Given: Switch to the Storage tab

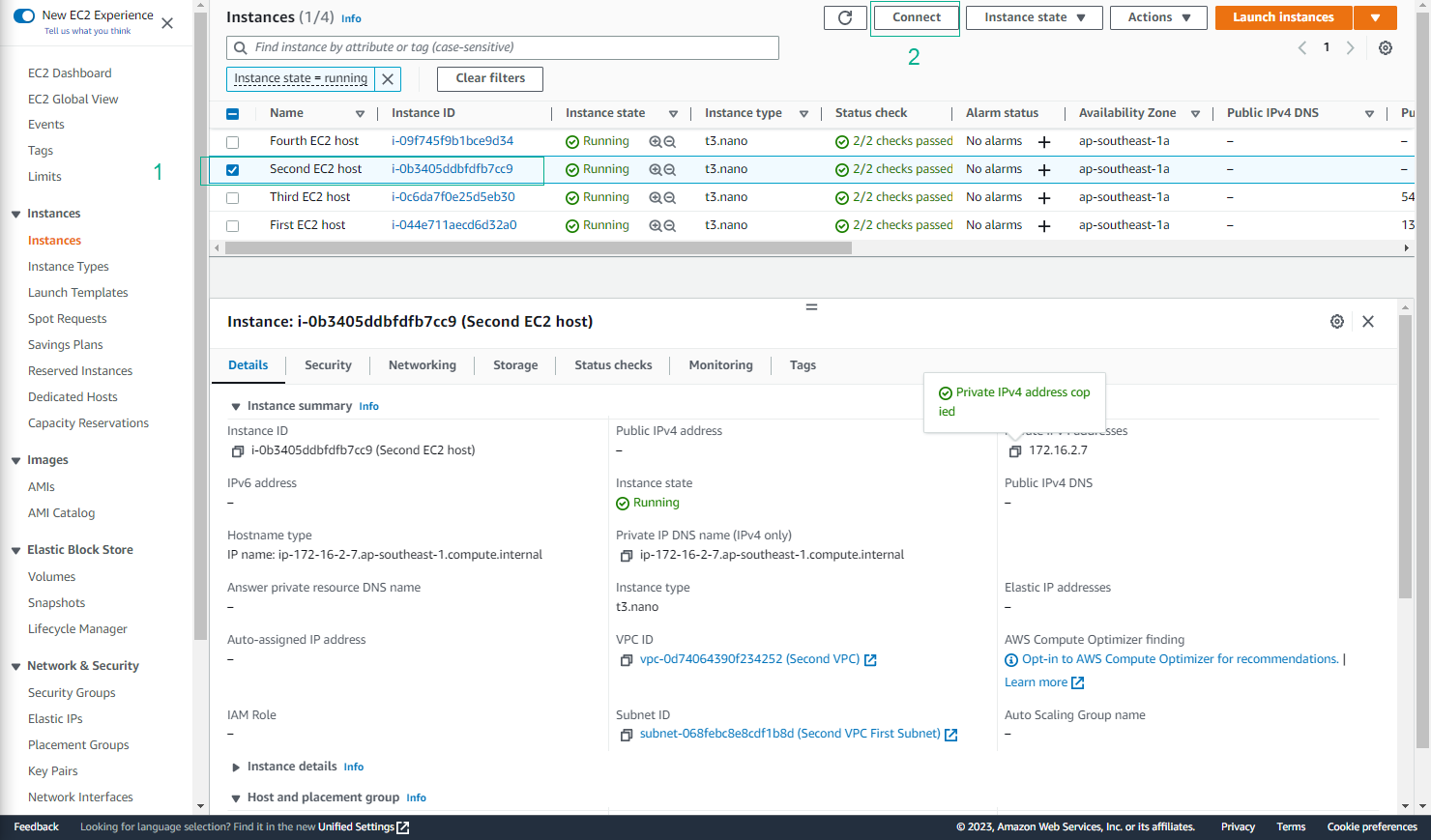Looking at the screenshot, I should coord(515,365).
